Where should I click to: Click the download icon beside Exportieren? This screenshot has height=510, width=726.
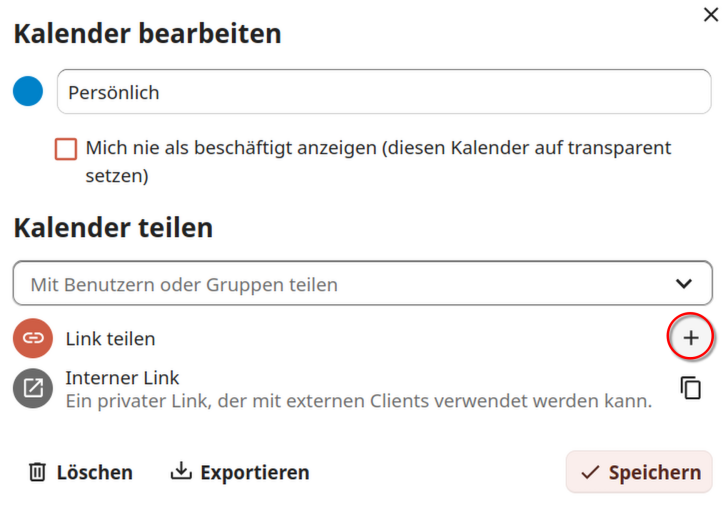181,472
